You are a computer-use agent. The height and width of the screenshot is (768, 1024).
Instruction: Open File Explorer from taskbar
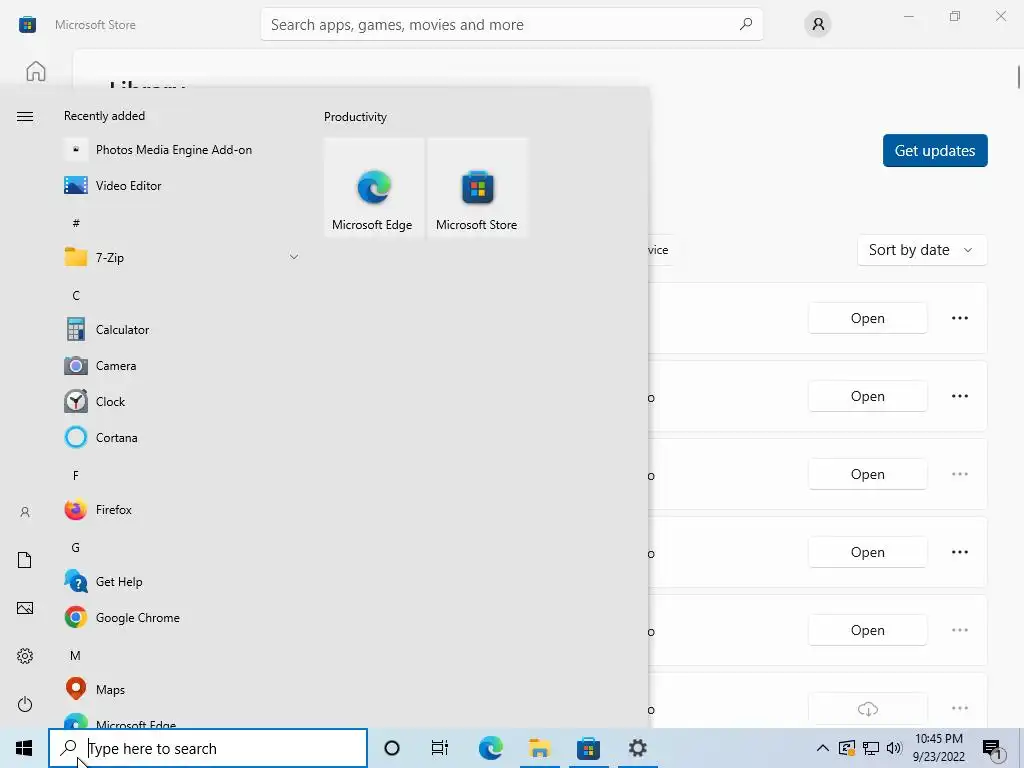click(x=539, y=748)
